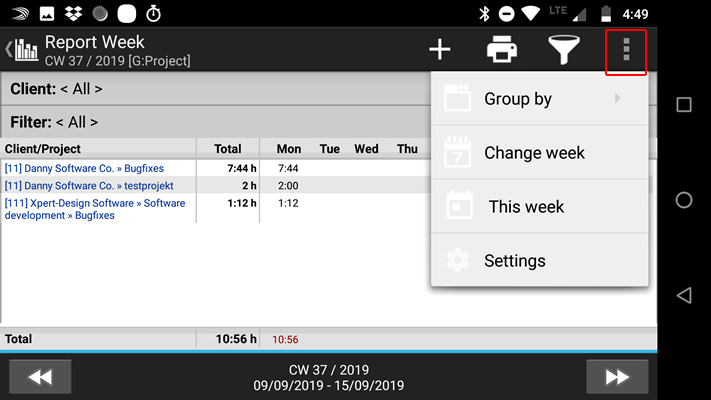Tap the red 10:56 Monday total

pyautogui.click(x=285, y=339)
